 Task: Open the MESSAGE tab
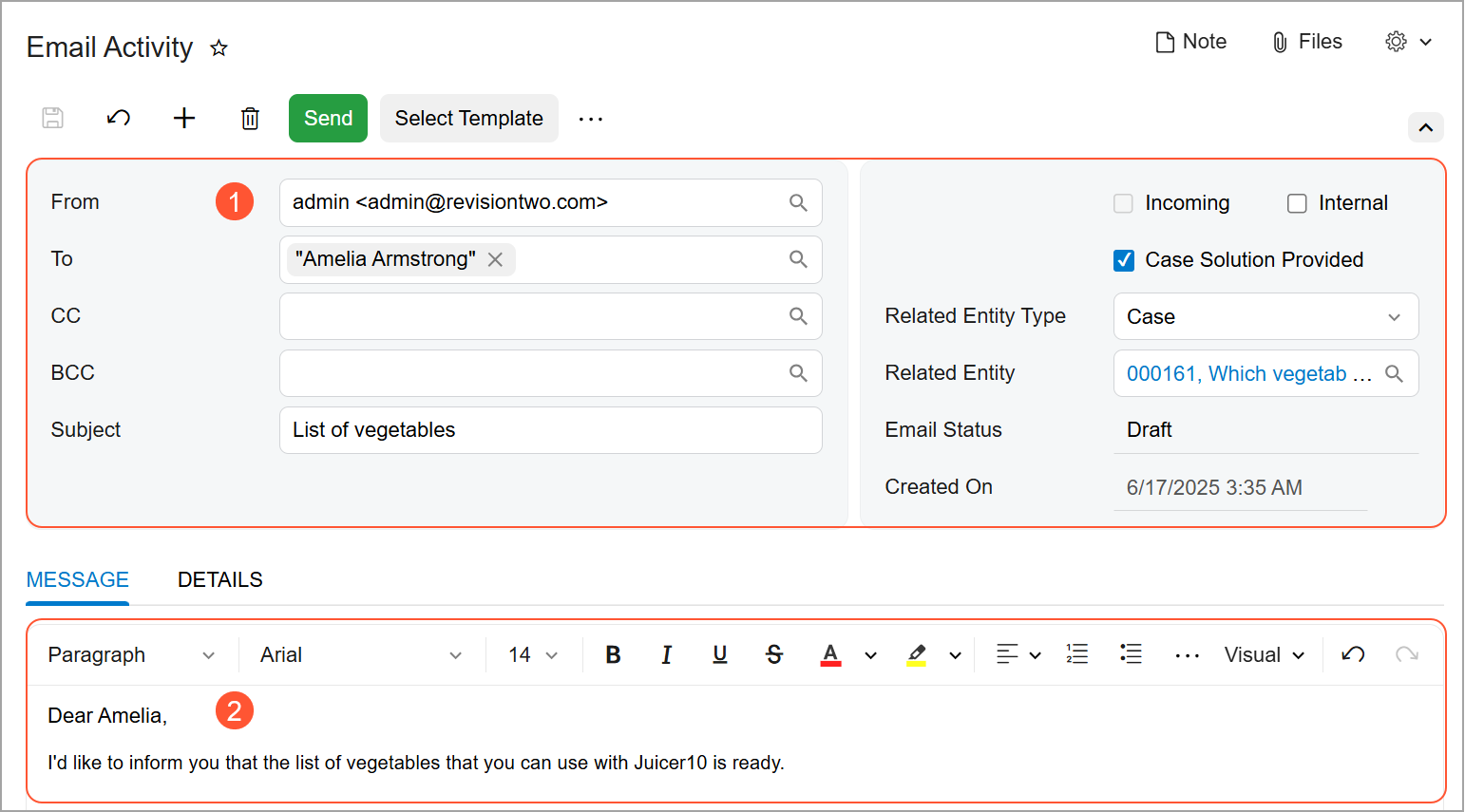[78, 579]
